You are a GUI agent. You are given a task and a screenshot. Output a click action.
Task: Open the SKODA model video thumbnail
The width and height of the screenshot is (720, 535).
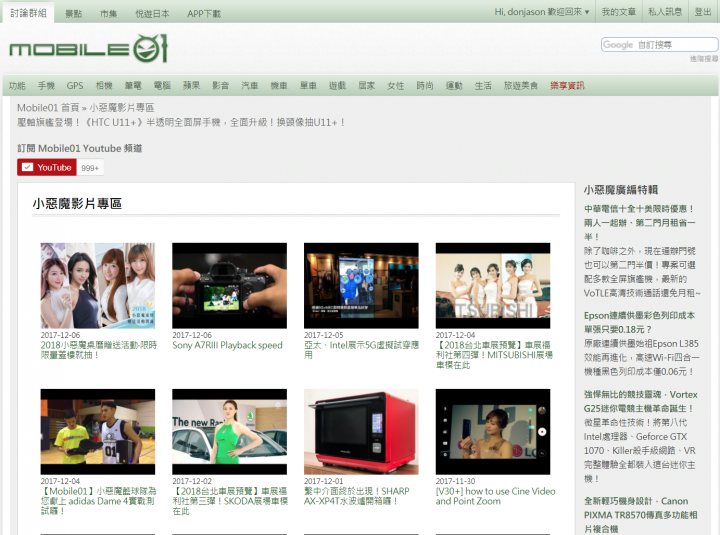point(230,432)
